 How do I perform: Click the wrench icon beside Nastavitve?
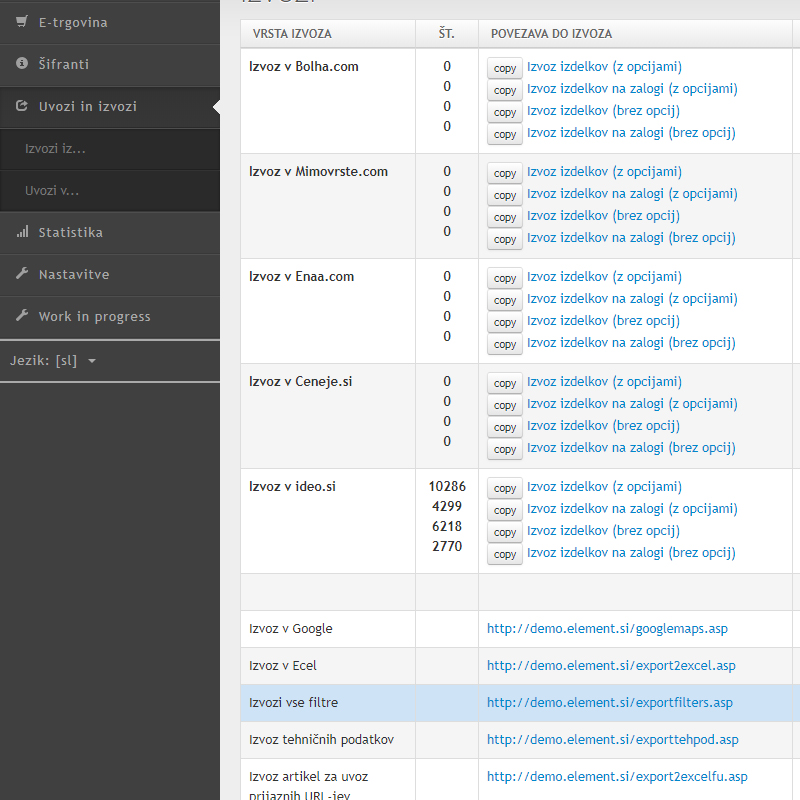(x=22, y=273)
